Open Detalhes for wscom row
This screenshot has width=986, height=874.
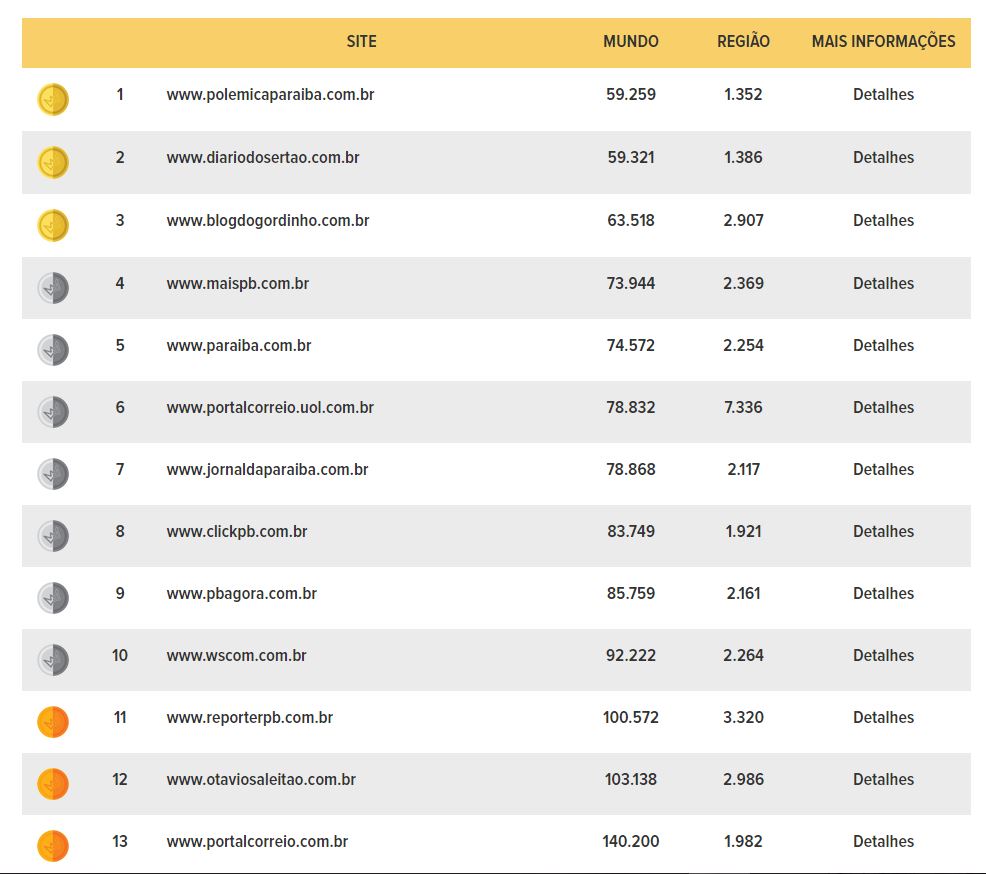pos(883,655)
